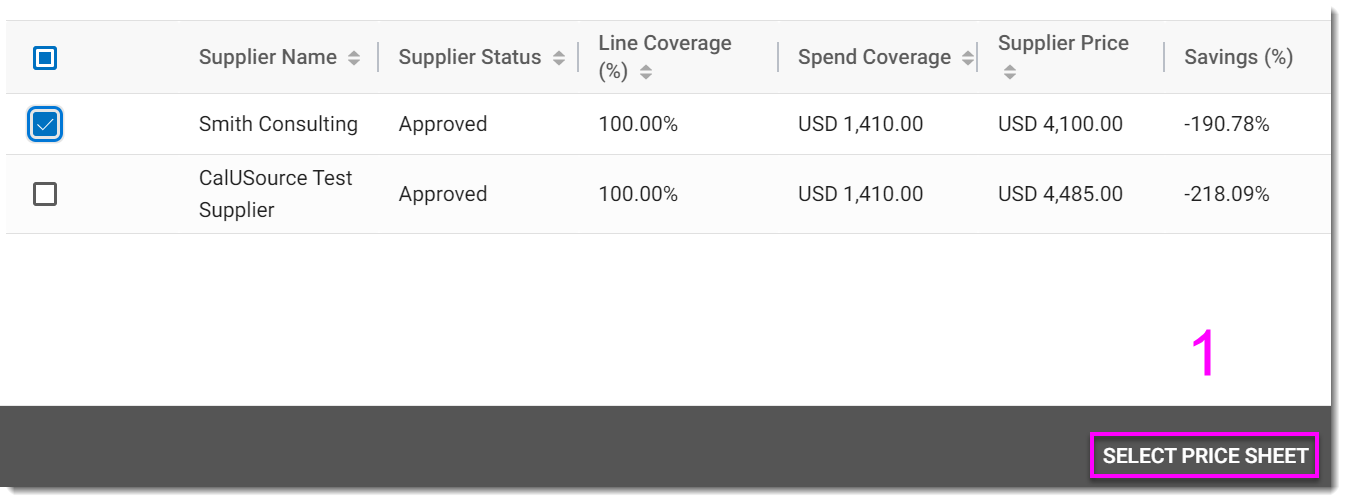Check the CalUSource Test Supplier checkbox
Image resolution: width=1346 pixels, height=502 pixels.
click(45, 194)
